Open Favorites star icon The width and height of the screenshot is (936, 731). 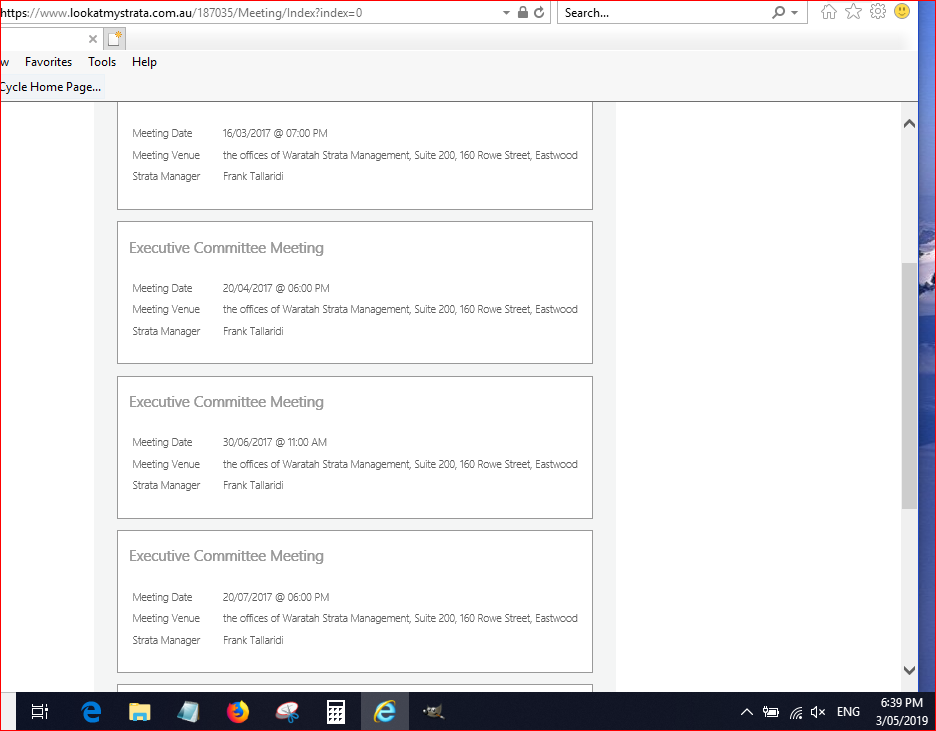coord(854,11)
